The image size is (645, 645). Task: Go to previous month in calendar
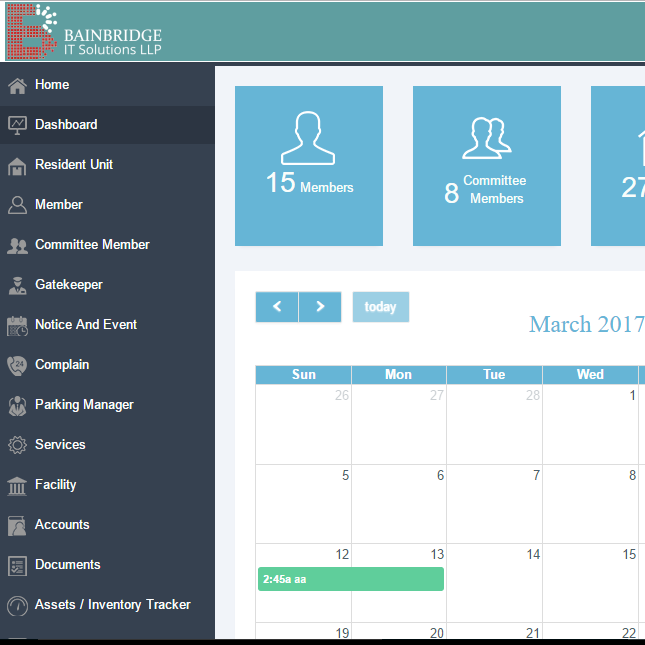pyautogui.click(x=277, y=307)
